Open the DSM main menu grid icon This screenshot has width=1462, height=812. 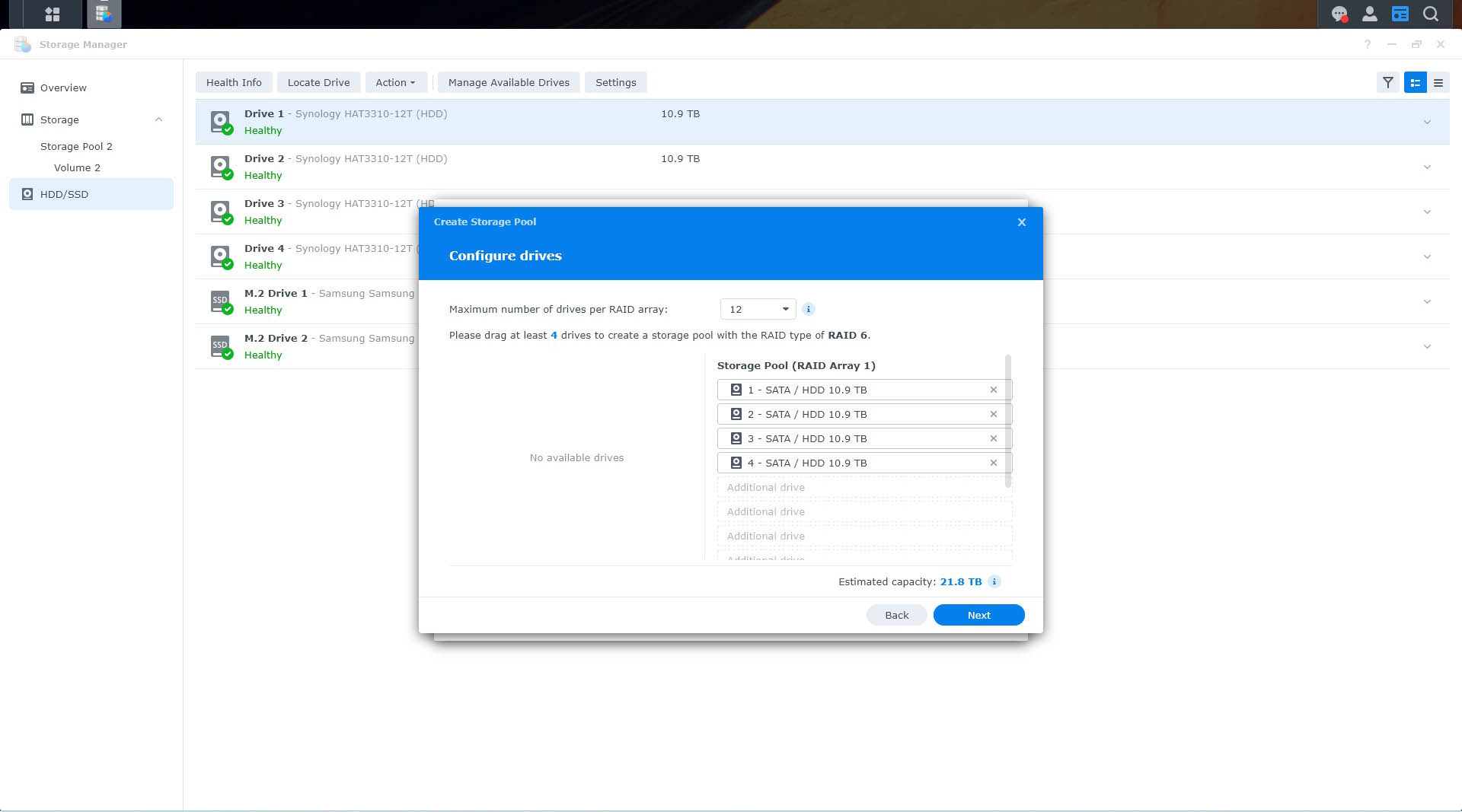[52, 14]
